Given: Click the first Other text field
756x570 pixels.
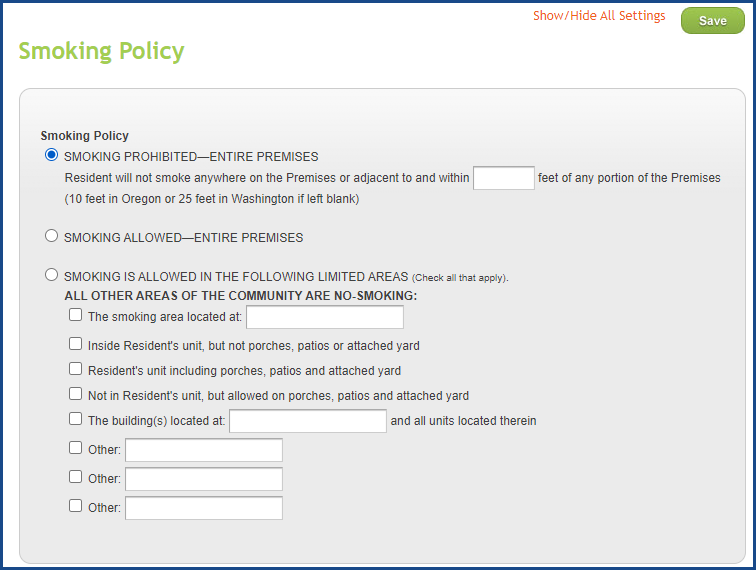Looking at the screenshot, I should [x=204, y=450].
